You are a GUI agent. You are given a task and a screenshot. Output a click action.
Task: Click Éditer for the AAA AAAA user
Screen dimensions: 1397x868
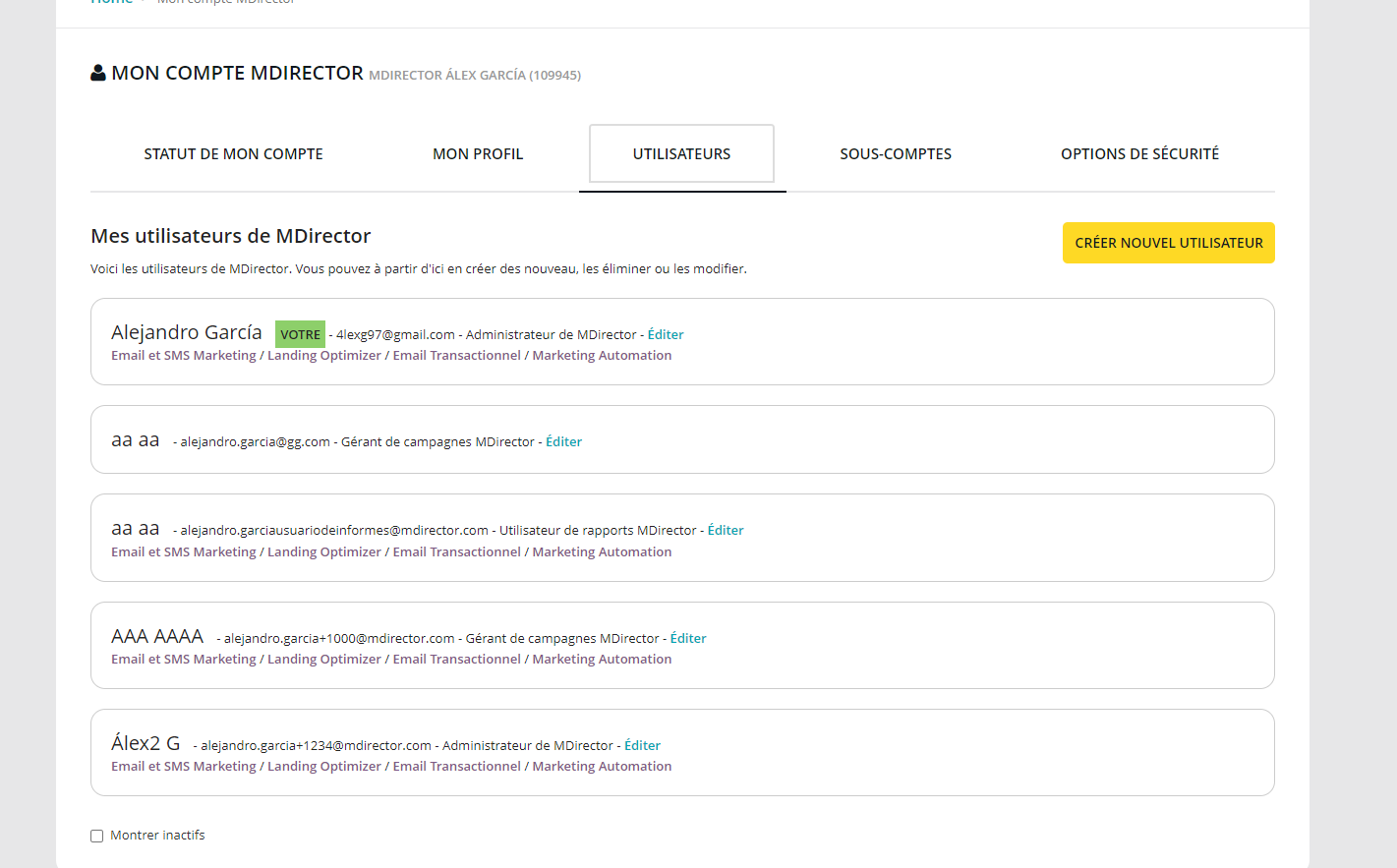coord(688,639)
